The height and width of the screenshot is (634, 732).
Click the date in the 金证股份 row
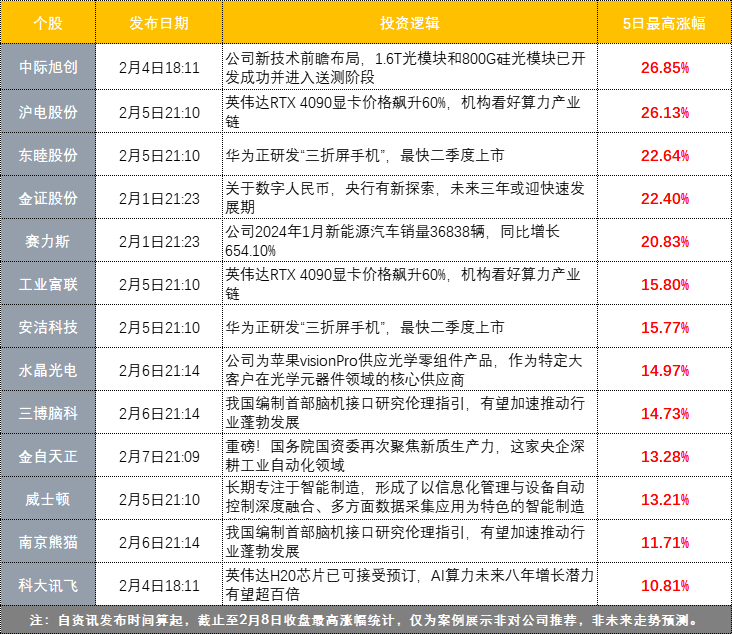pyautogui.click(x=159, y=198)
